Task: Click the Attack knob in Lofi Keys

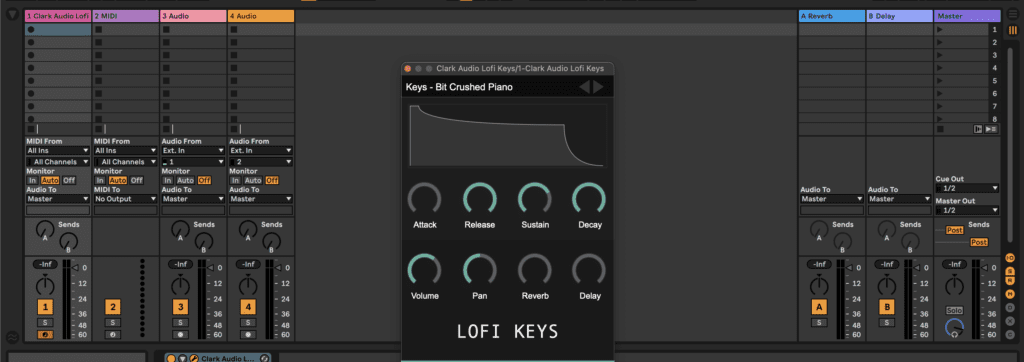Action: pos(424,199)
